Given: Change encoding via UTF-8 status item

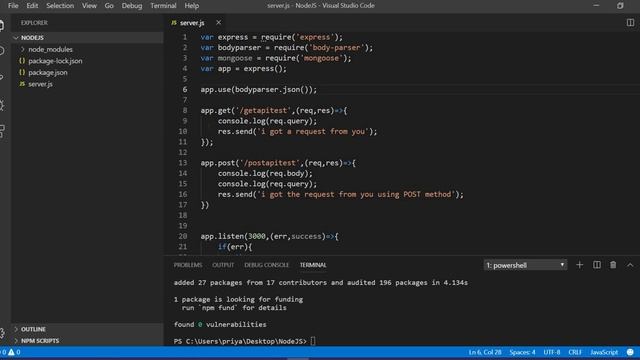Looking at the screenshot, I should click(551, 352).
